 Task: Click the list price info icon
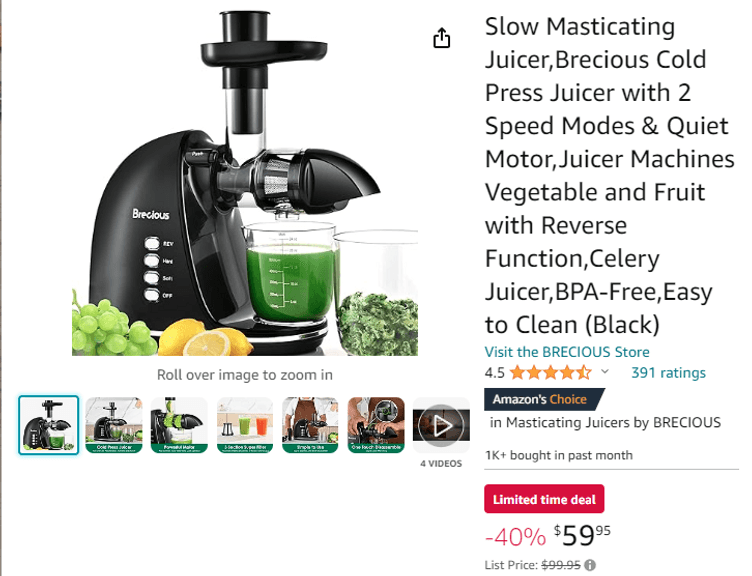(x=590, y=565)
